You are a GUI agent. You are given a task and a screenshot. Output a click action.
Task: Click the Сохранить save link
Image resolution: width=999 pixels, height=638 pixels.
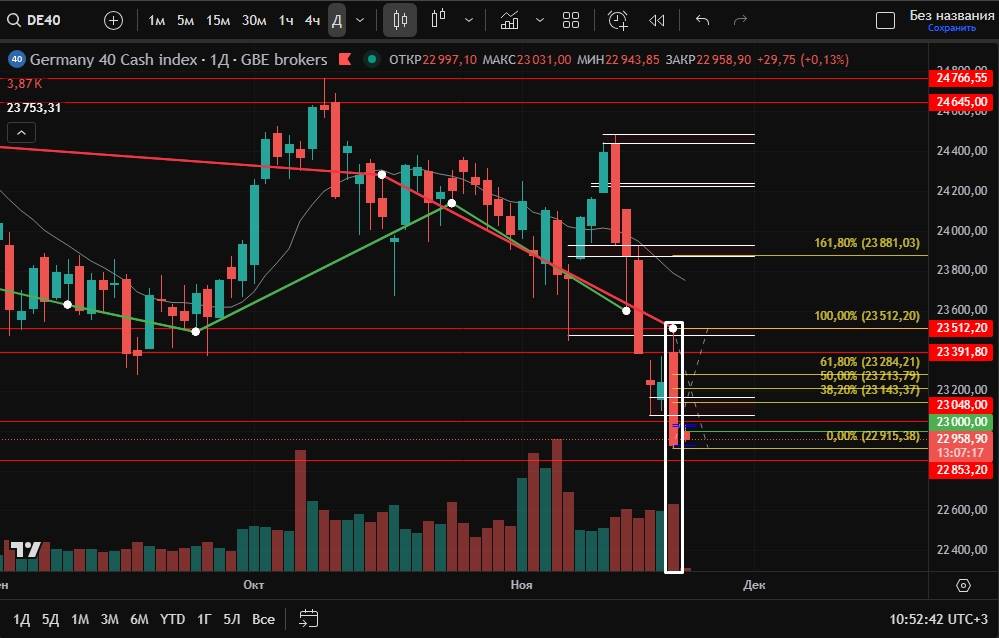[951, 28]
